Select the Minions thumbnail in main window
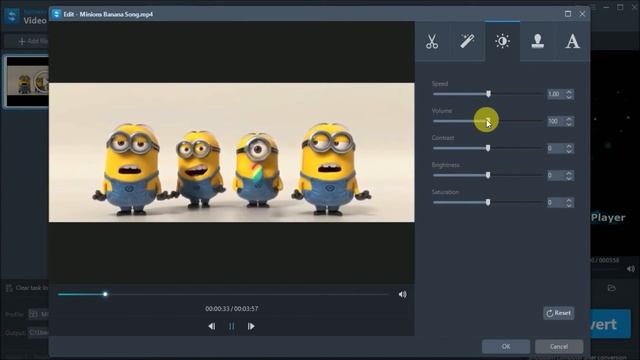Image resolution: width=640 pixels, height=360 pixels. [x=27, y=82]
